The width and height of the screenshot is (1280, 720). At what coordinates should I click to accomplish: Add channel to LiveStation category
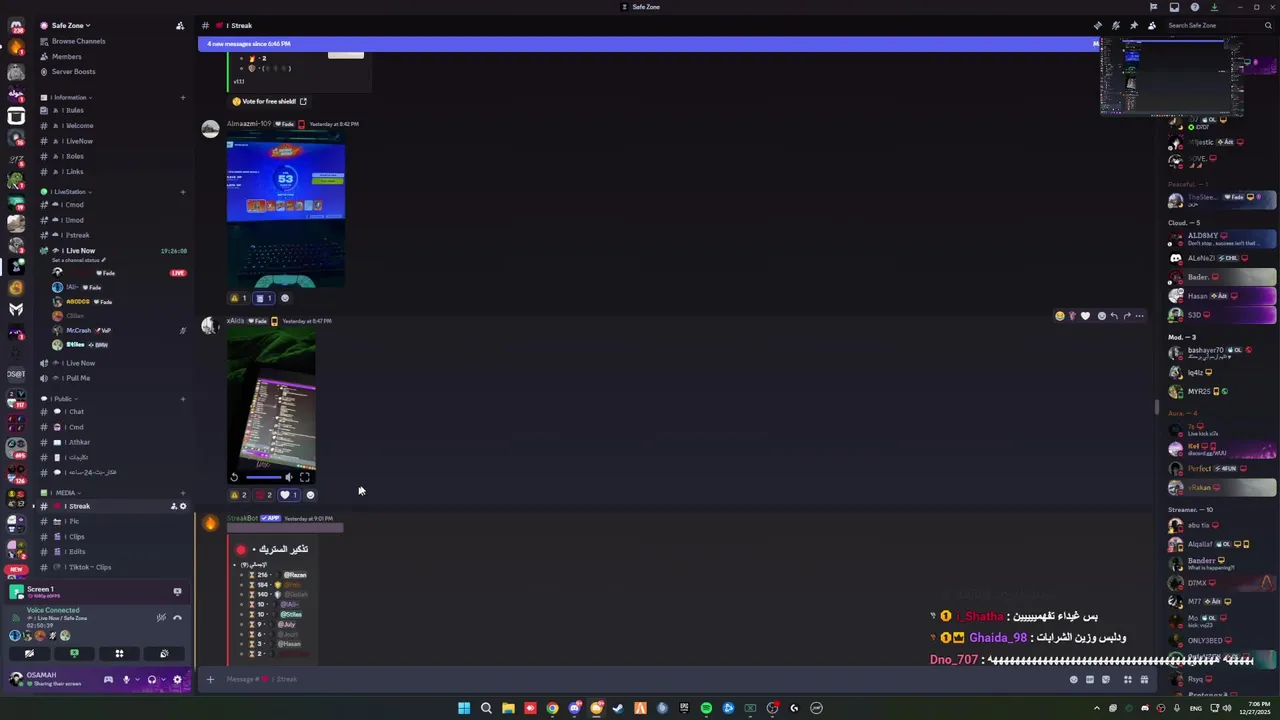[182, 191]
